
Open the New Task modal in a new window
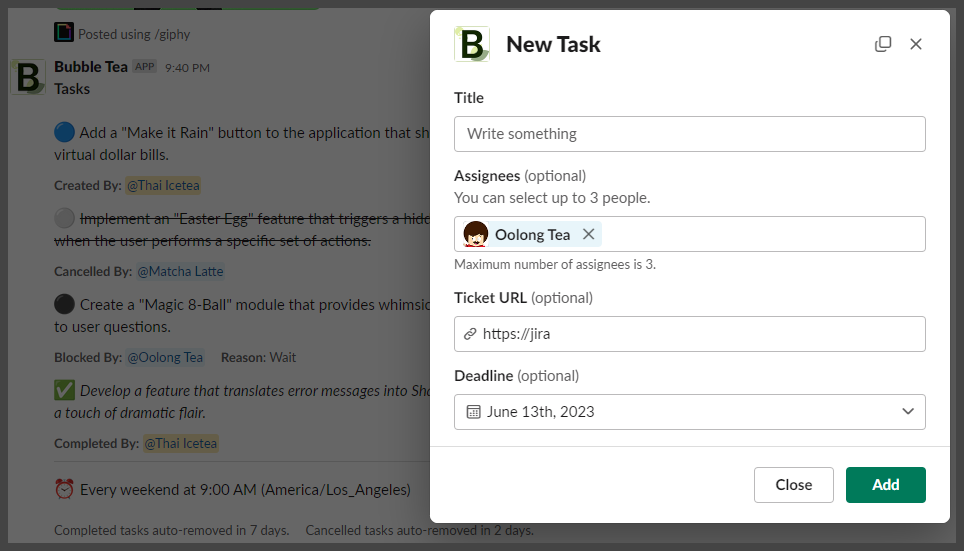click(x=883, y=44)
